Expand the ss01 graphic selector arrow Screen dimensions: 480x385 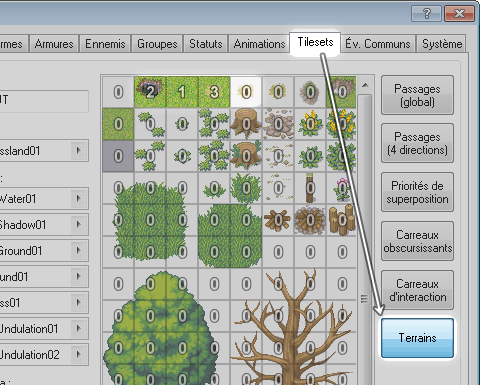79,302
